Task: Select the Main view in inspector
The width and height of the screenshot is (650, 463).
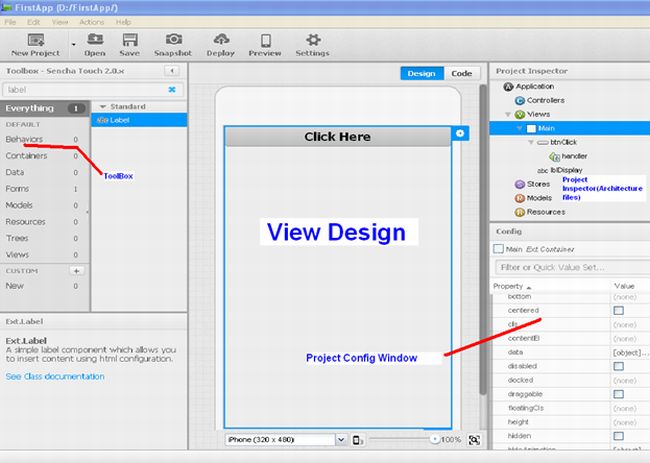Action: click(x=570, y=128)
